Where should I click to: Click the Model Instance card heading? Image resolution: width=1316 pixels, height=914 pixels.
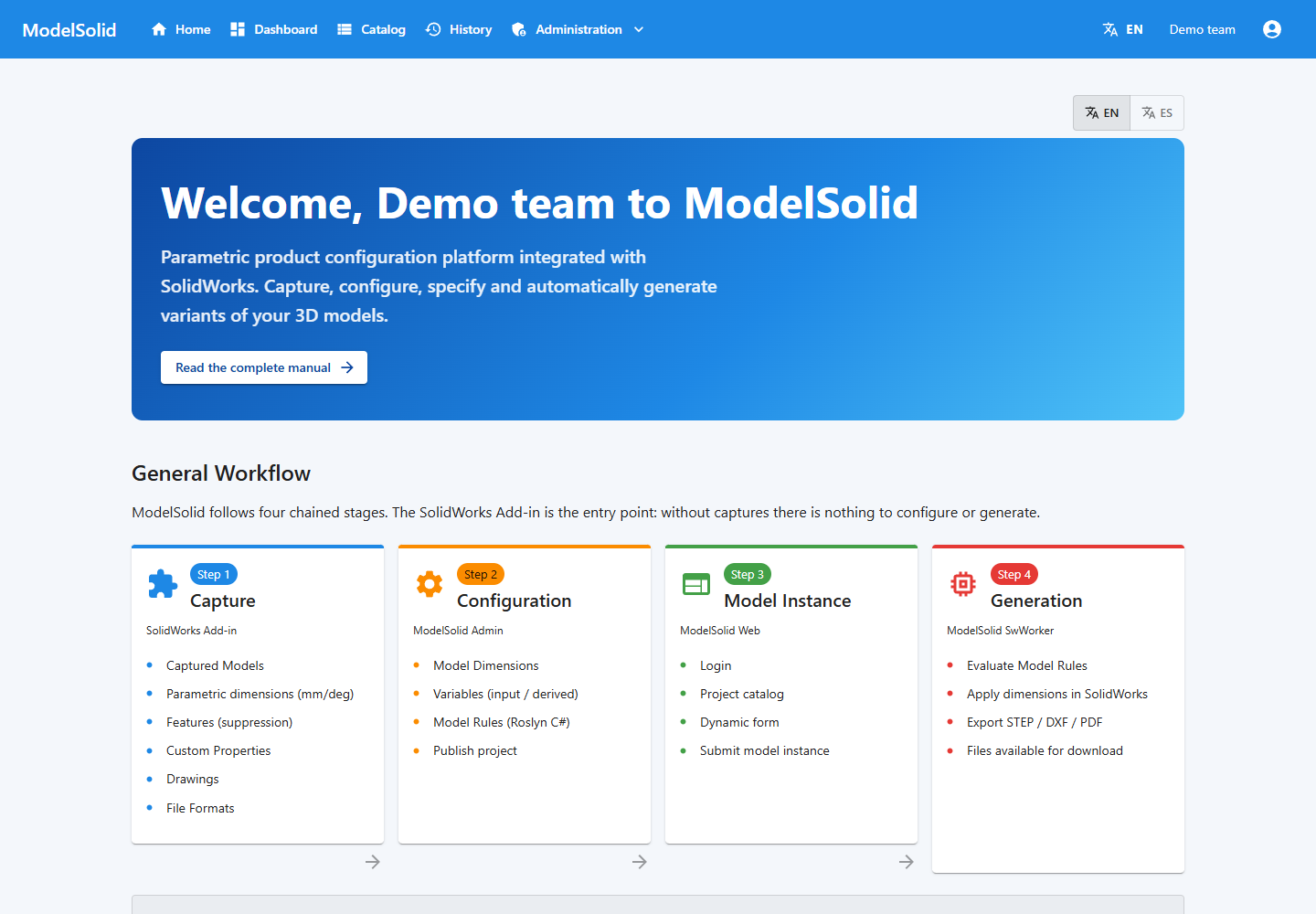pyautogui.click(x=788, y=600)
